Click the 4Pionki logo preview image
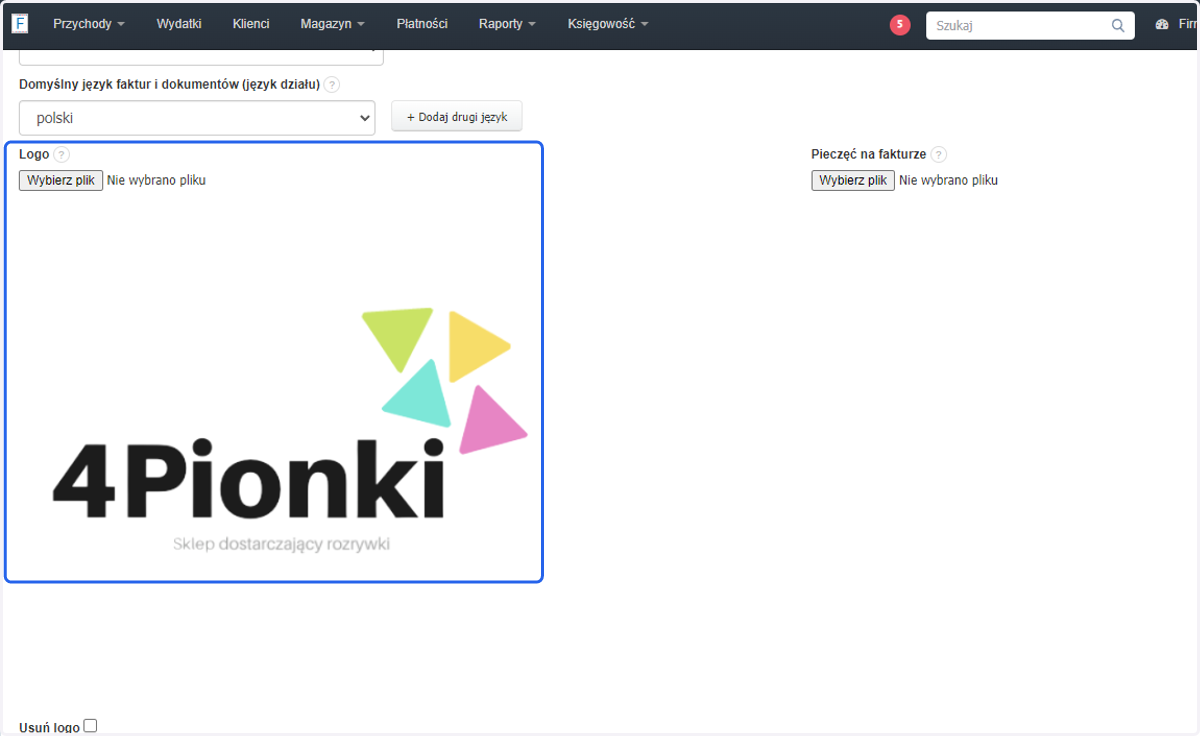Screen dimensions: 1200x736 289,430
